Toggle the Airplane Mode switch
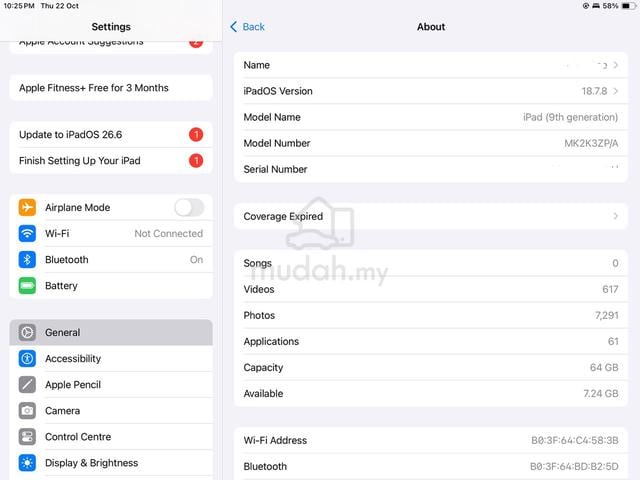Image resolution: width=640 pixels, height=480 pixels. [x=189, y=207]
